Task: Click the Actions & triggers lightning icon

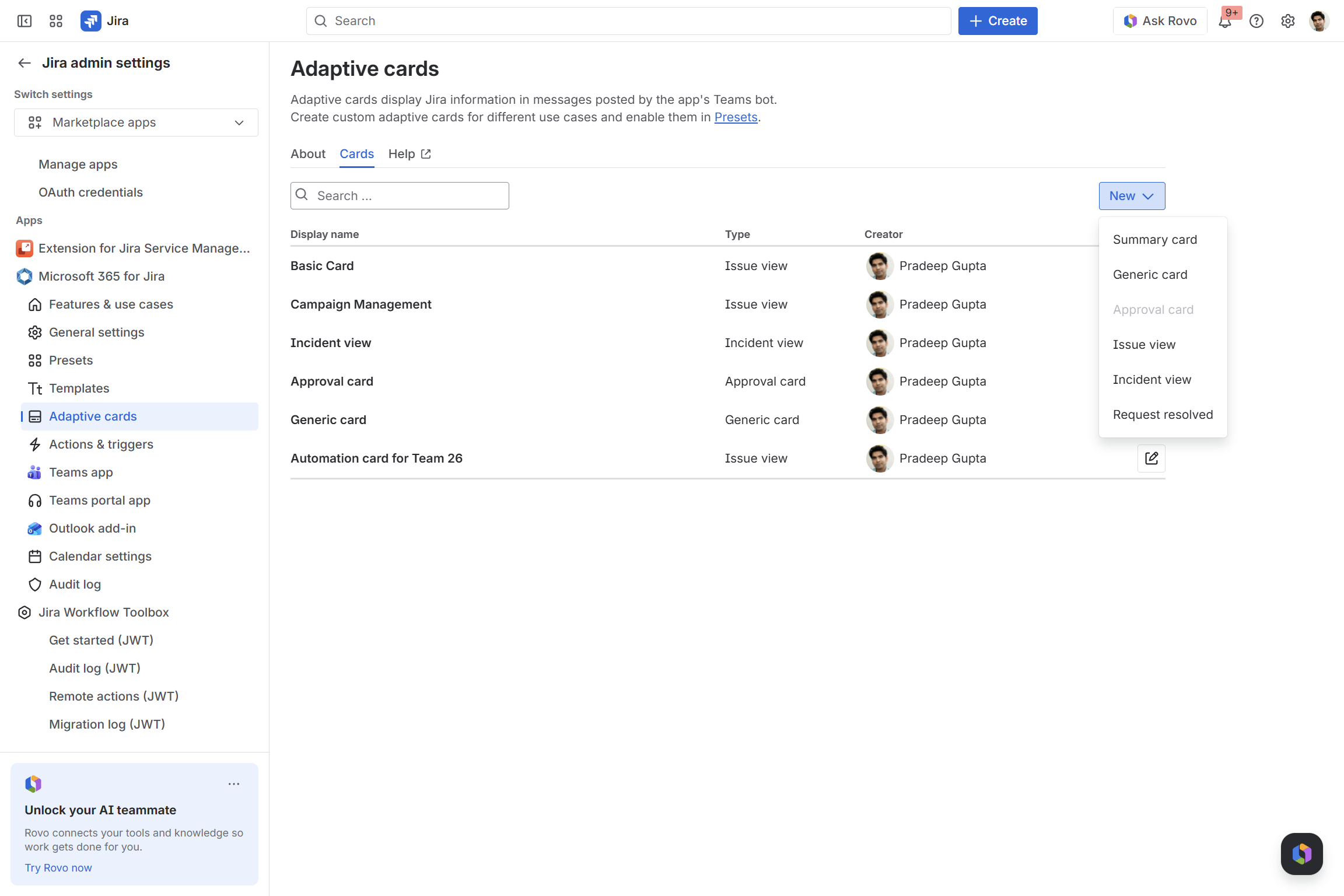Action: click(x=35, y=444)
